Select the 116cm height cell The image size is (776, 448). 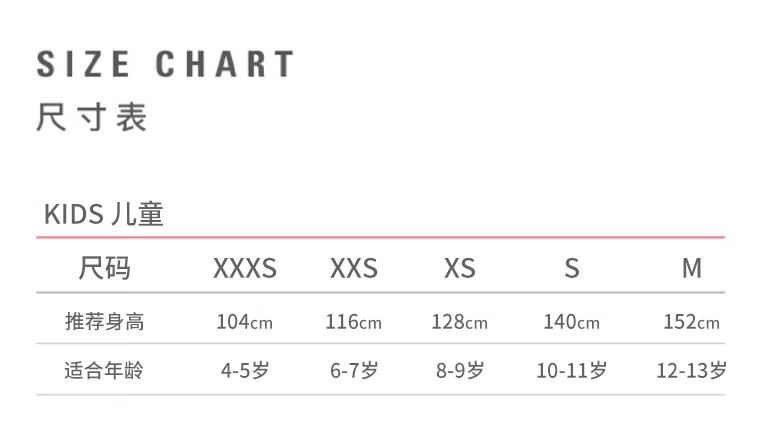pos(354,322)
